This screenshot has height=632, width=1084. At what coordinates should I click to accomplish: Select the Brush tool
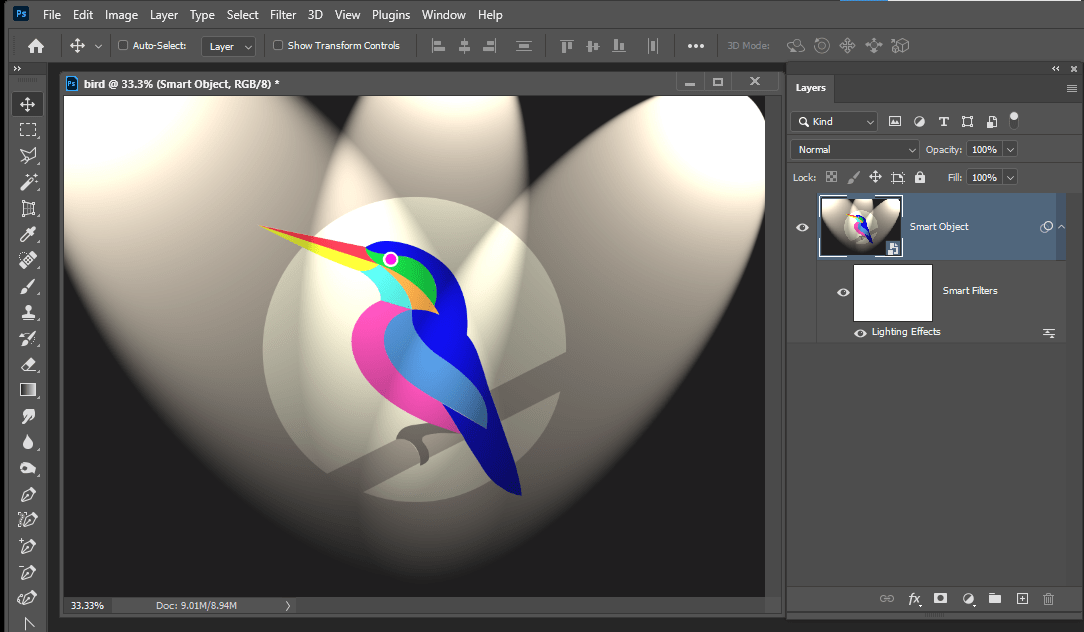tap(27, 286)
